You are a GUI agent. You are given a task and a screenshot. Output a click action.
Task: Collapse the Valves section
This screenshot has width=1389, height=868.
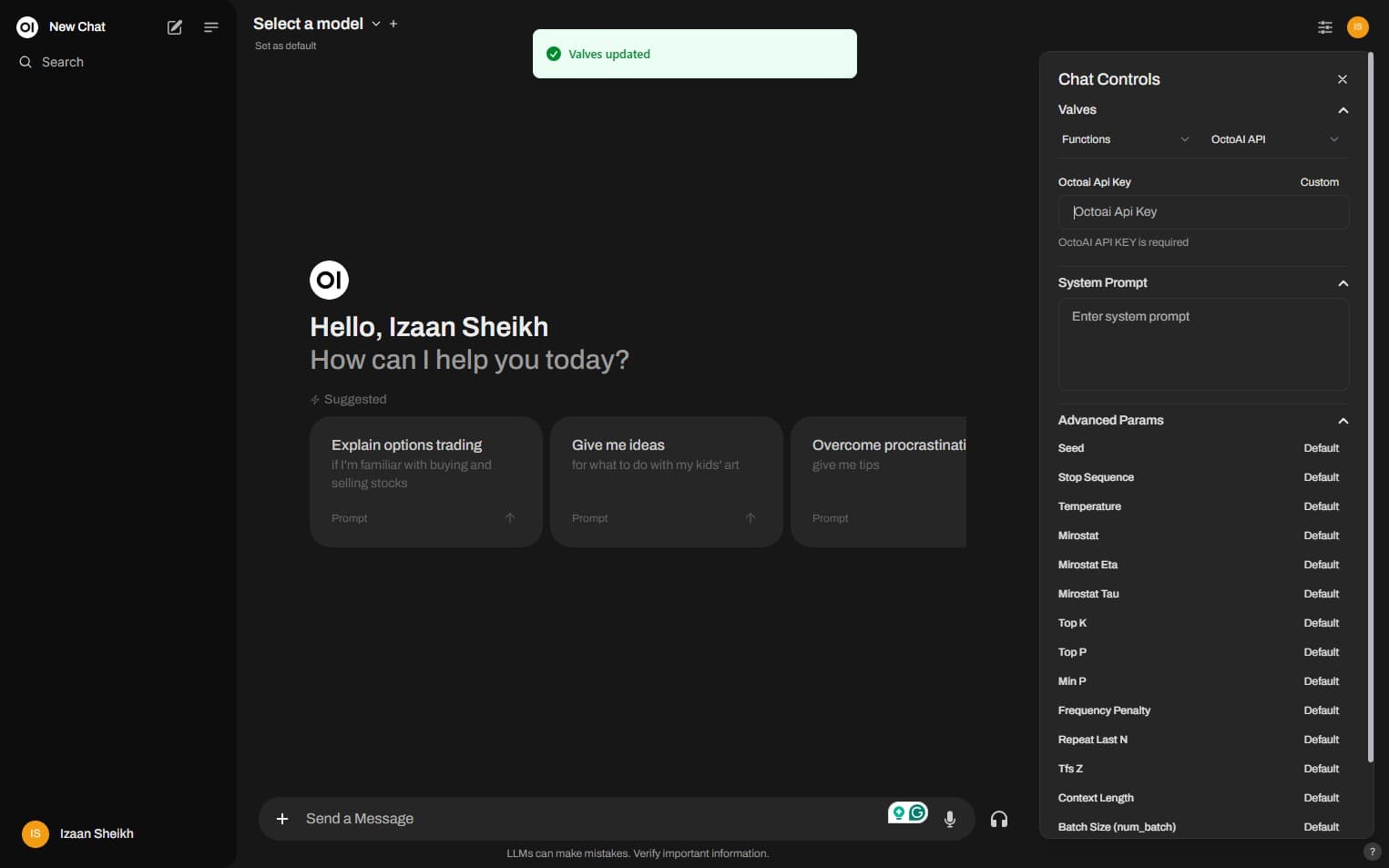click(x=1343, y=110)
